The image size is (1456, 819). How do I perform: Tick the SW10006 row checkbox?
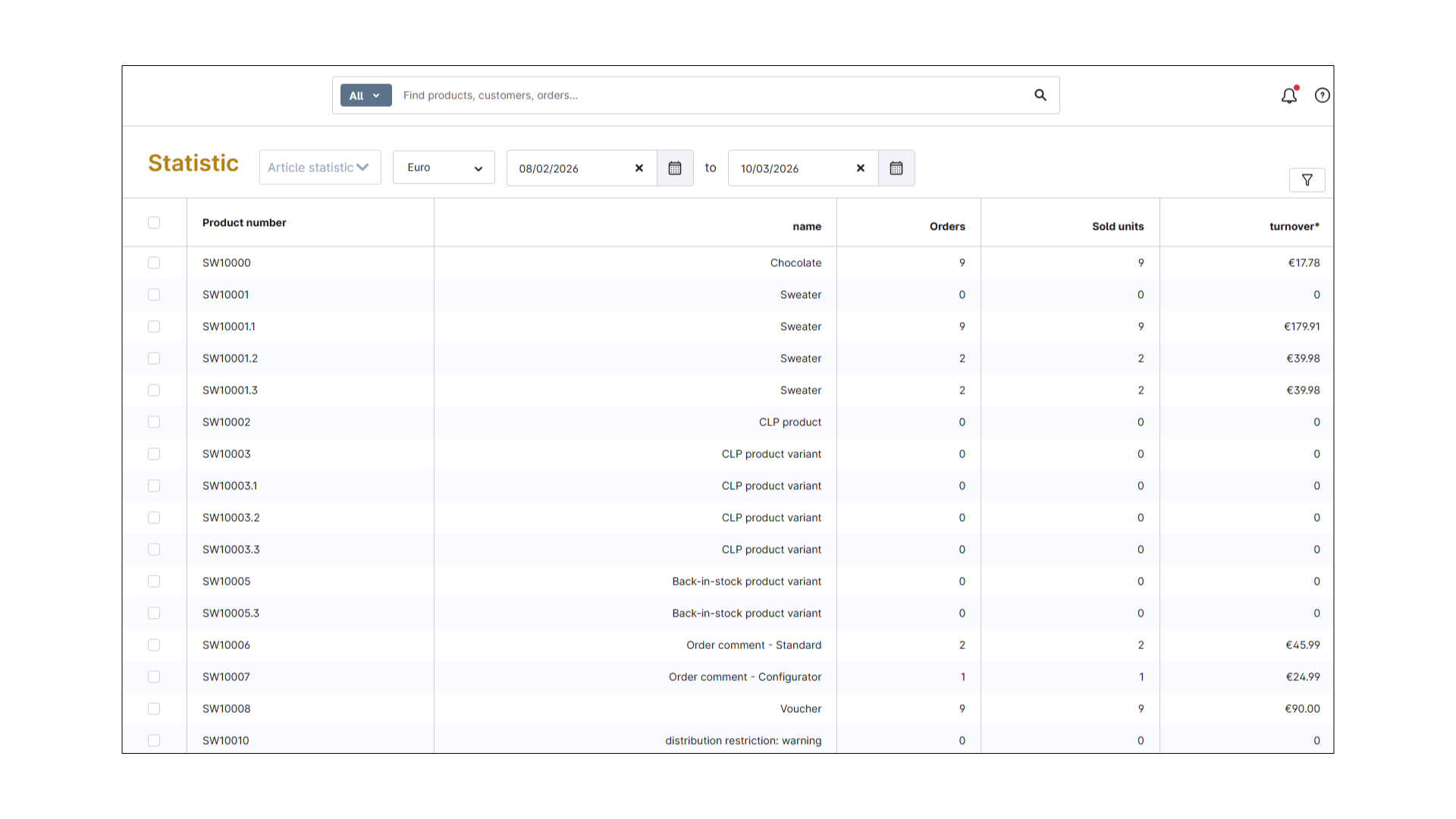[154, 645]
